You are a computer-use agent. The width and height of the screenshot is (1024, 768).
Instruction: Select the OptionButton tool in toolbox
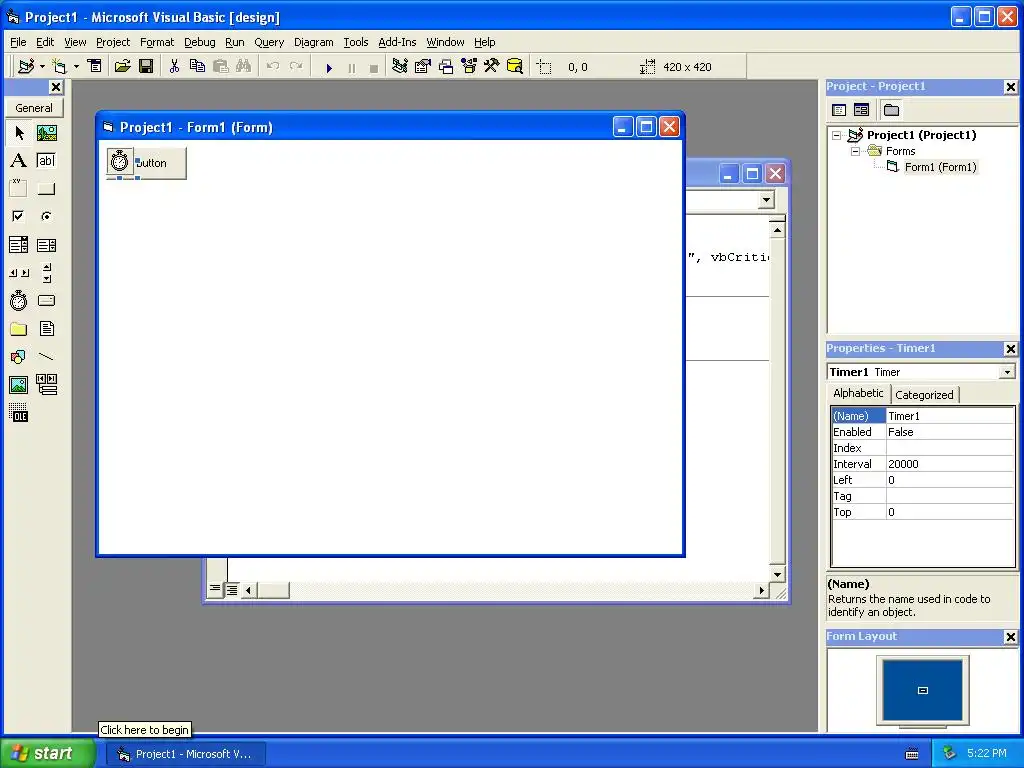46,216
